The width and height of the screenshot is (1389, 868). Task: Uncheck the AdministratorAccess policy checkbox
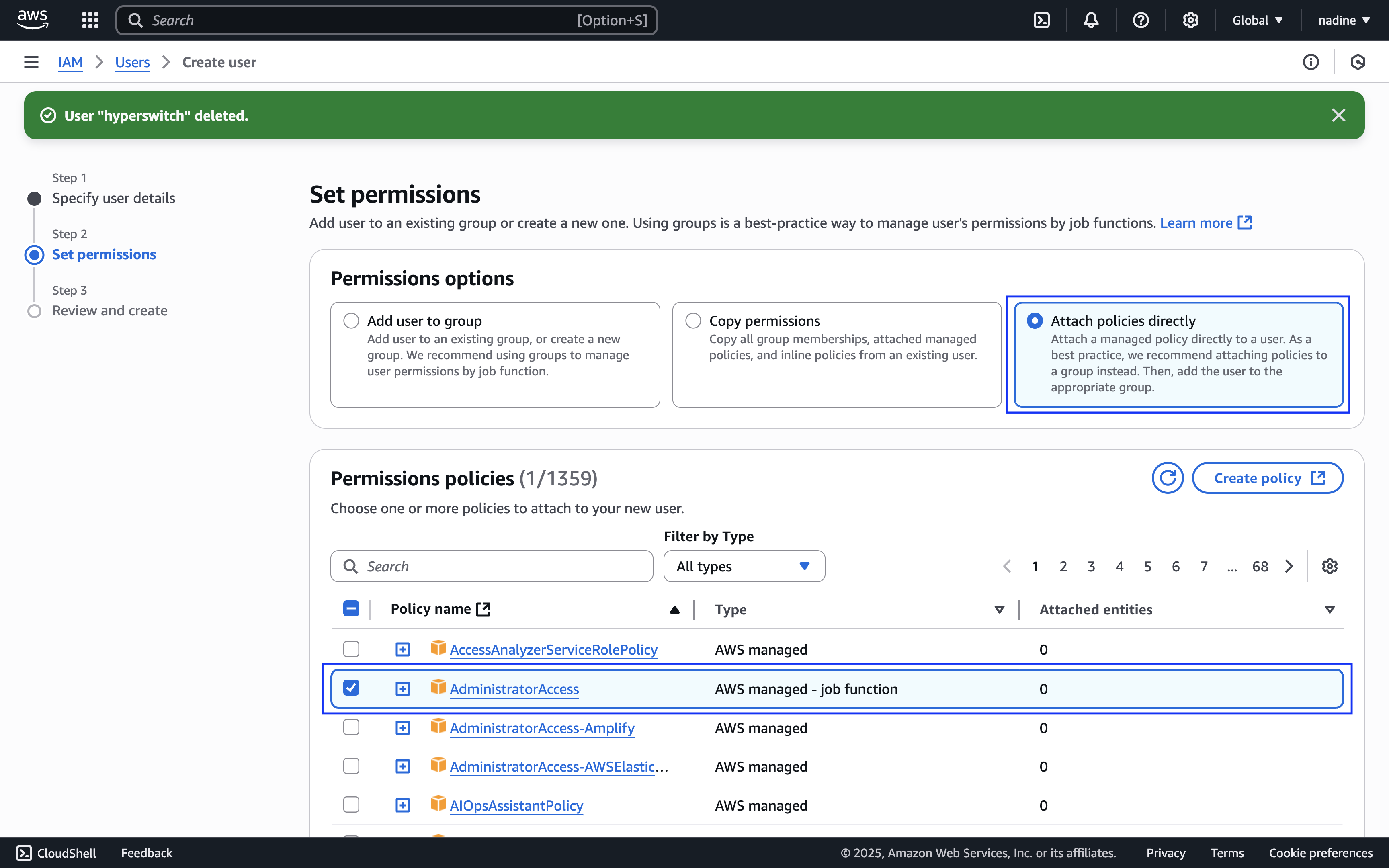(x=351, y=688)
